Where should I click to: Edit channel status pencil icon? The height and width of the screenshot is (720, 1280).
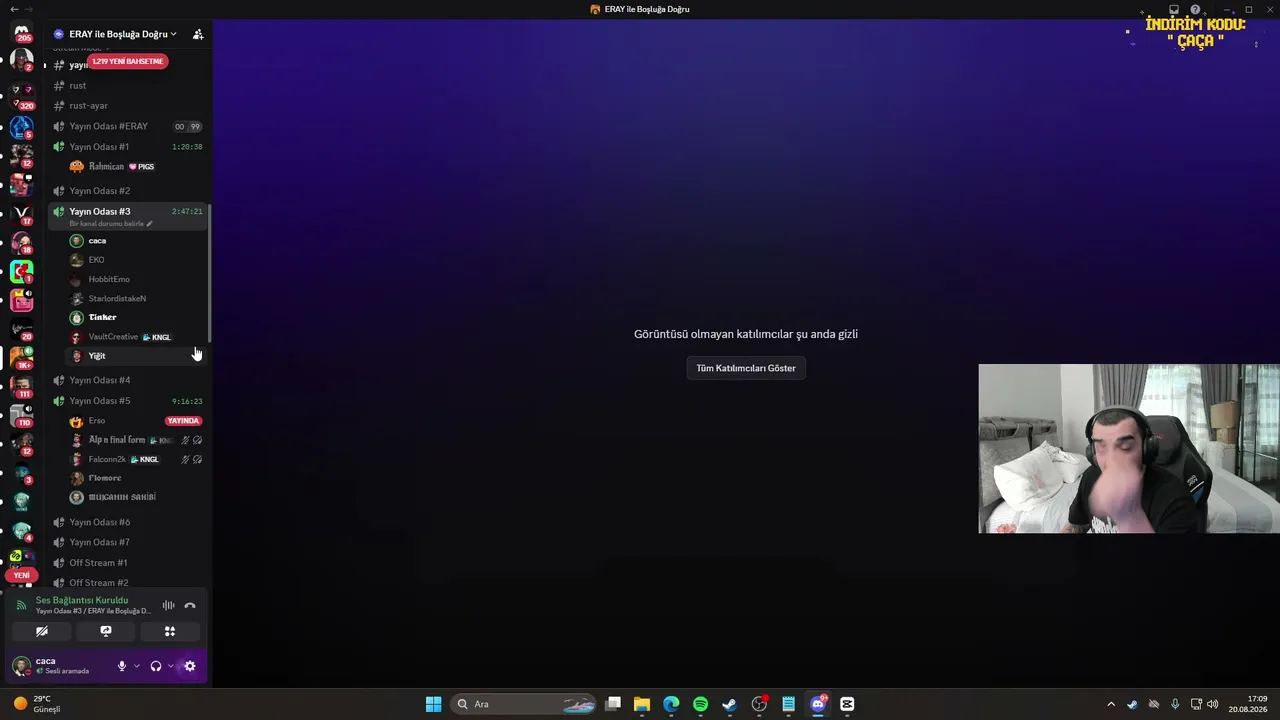point(150,224)
